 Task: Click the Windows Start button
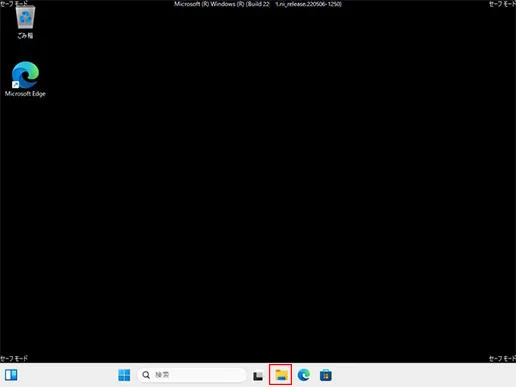[x=124, y=375]
